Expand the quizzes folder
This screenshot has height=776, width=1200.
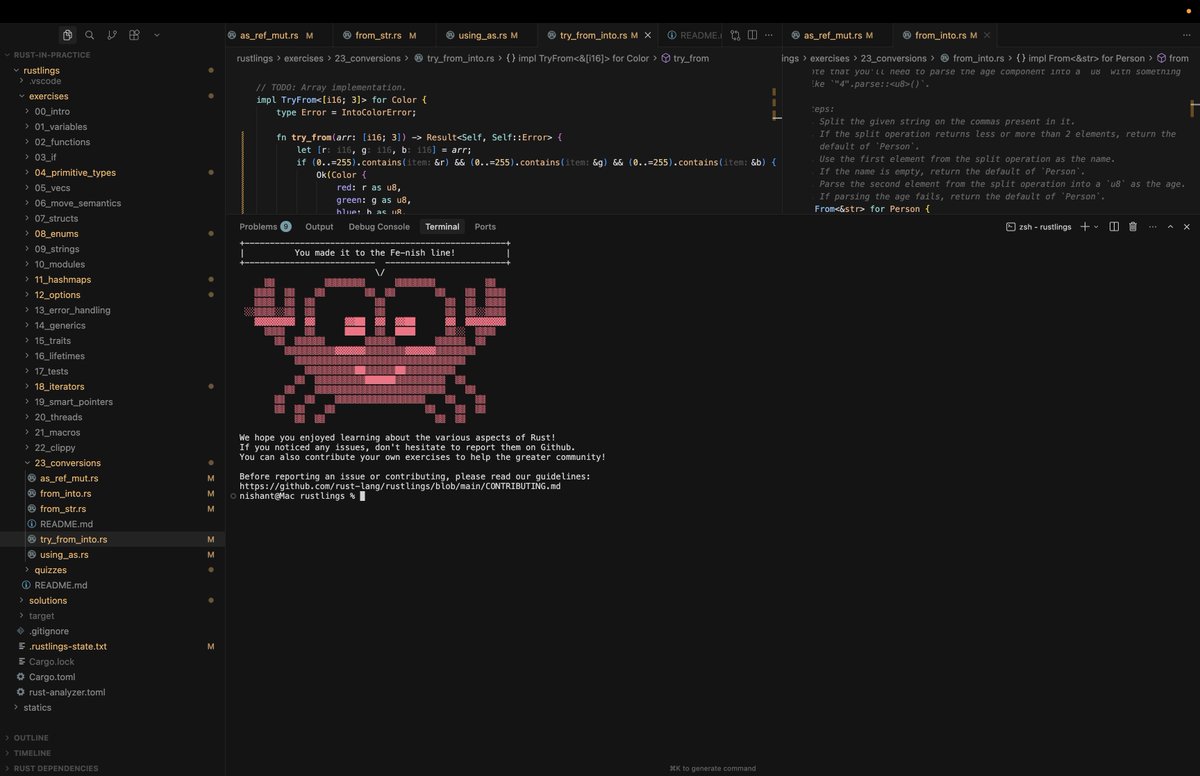tap(50, 570)
